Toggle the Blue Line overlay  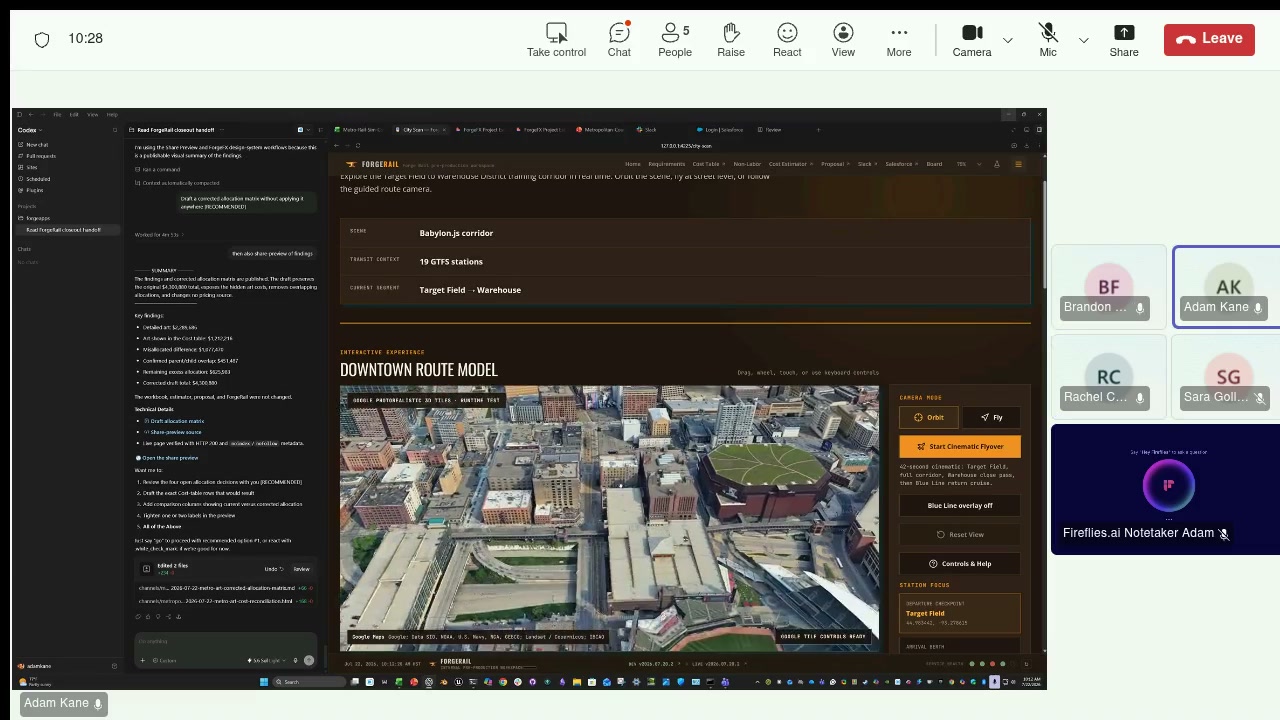point(960,505)
